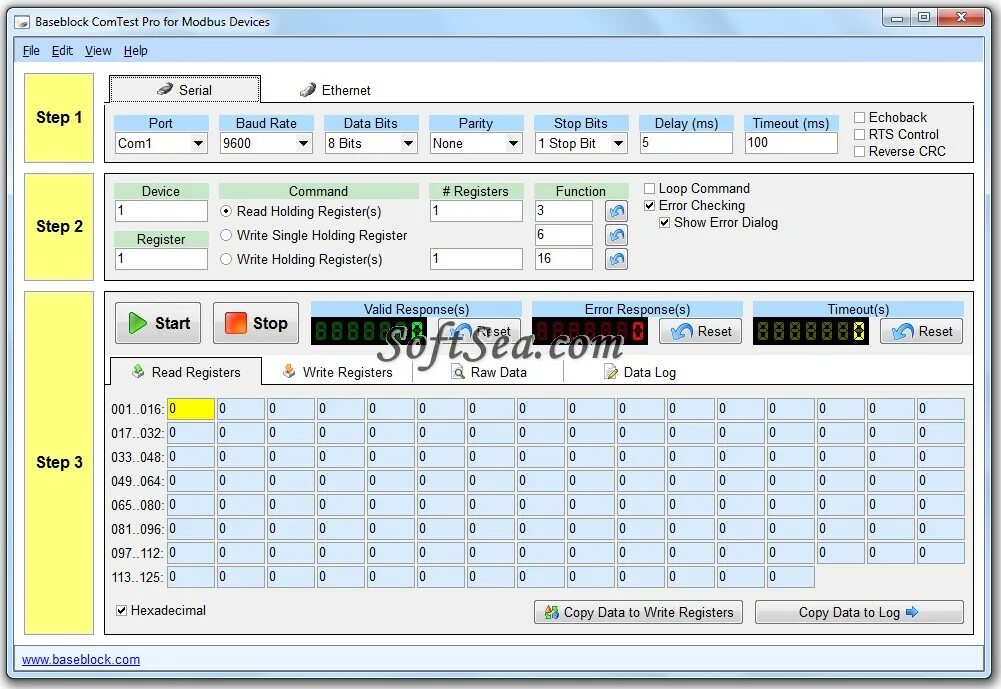
Task: Open the Data Bits dropdown
Action: tap(371, 143)
